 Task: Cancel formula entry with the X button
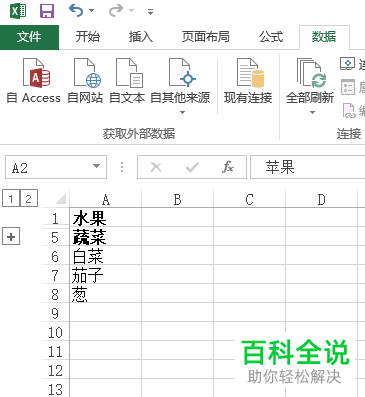pos(156,167)
